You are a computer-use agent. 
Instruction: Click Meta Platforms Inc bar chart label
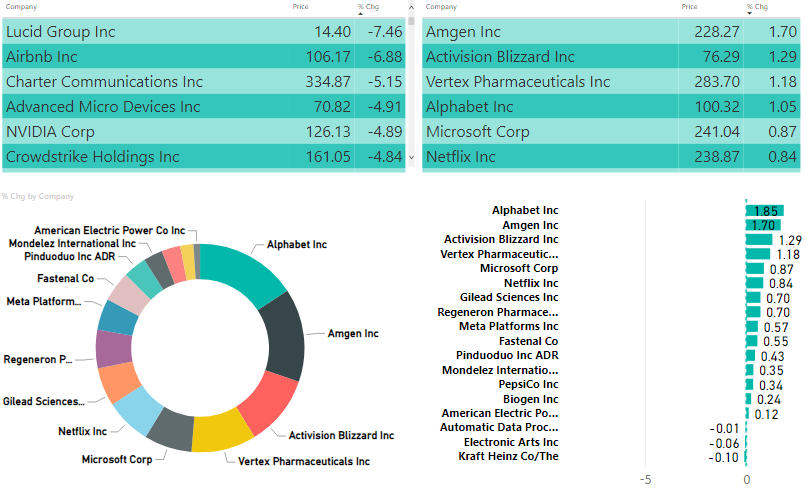[x=508, y=326]
